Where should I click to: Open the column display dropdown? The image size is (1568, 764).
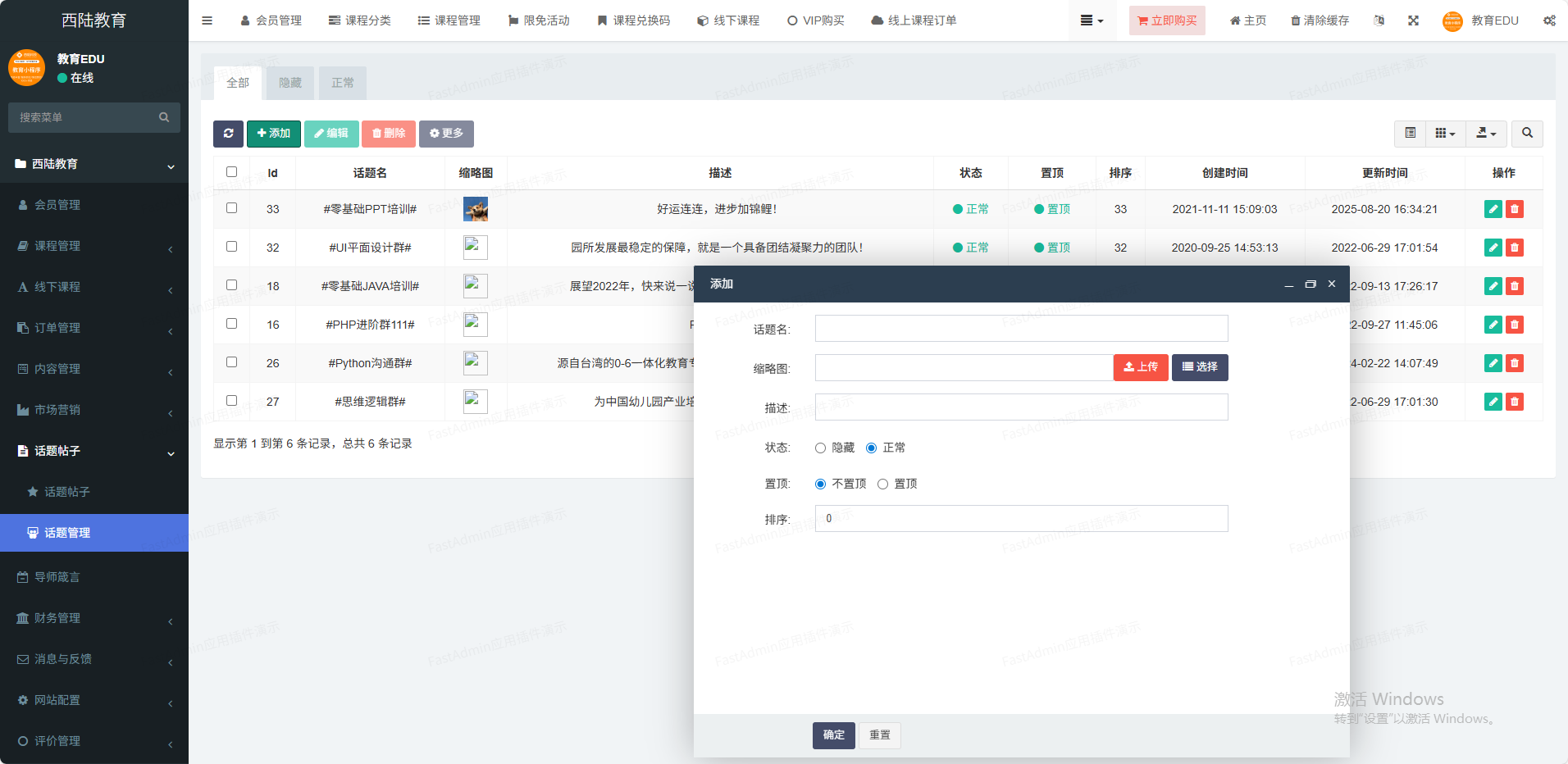tap(1445, 134)
